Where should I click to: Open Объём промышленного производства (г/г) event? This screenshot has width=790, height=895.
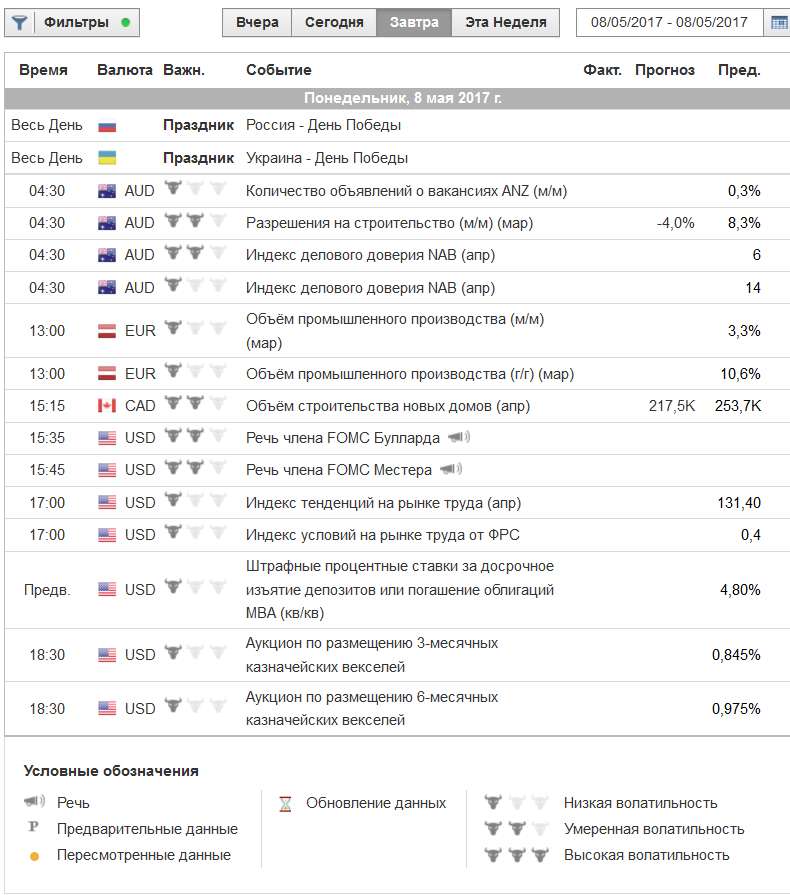(410, 374)
